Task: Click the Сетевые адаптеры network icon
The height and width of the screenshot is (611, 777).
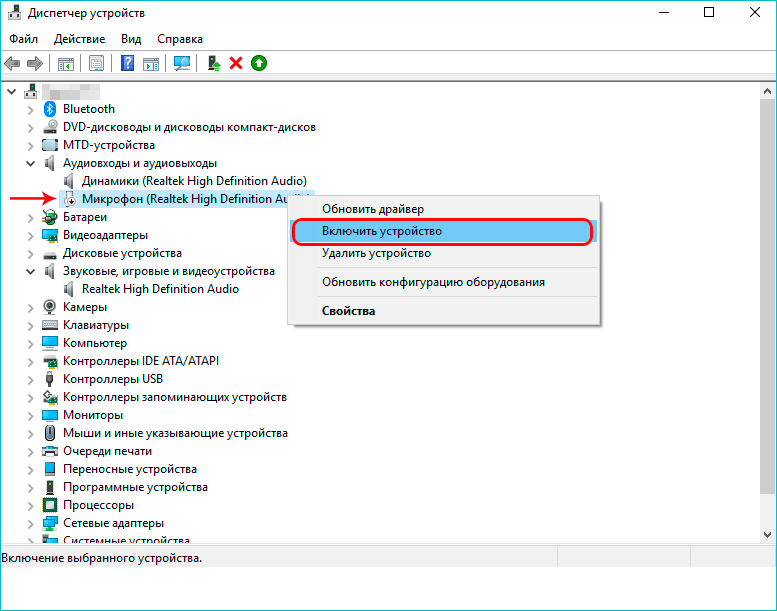Action: (50, 523)
